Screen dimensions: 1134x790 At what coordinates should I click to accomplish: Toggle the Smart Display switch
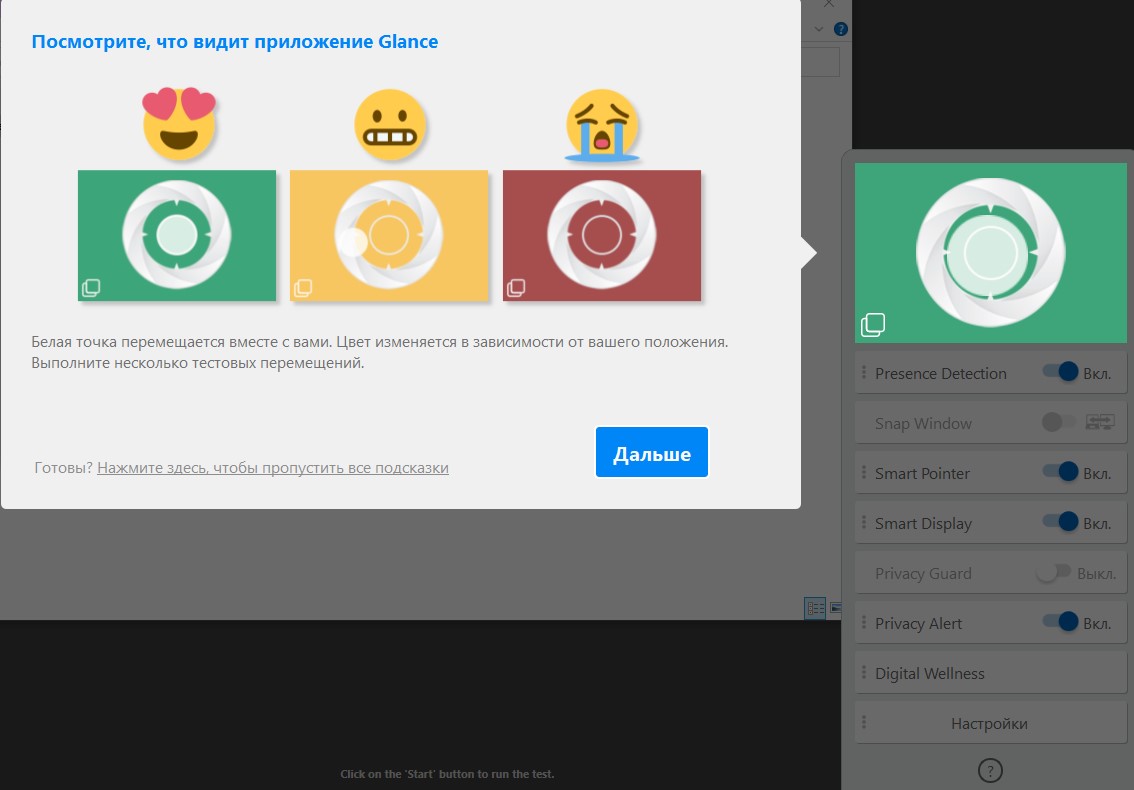click(x=1060, y=522)
